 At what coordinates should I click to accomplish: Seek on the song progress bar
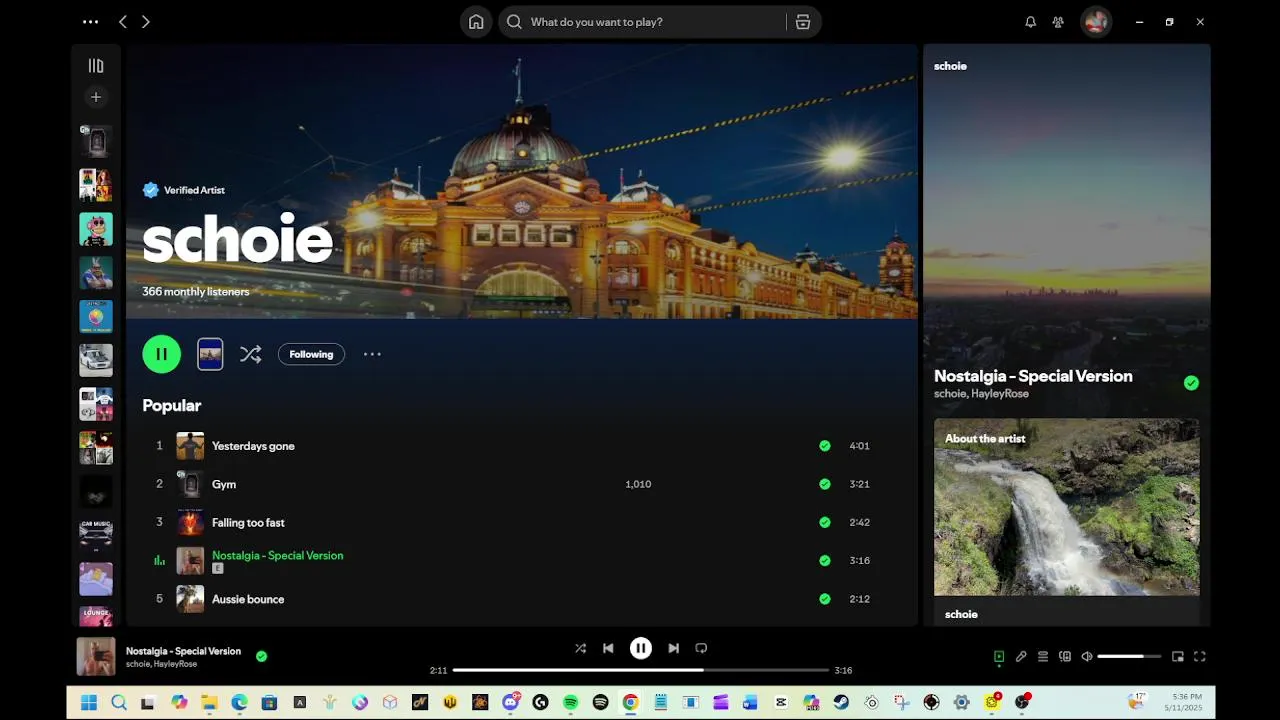[x=641, y=670]
